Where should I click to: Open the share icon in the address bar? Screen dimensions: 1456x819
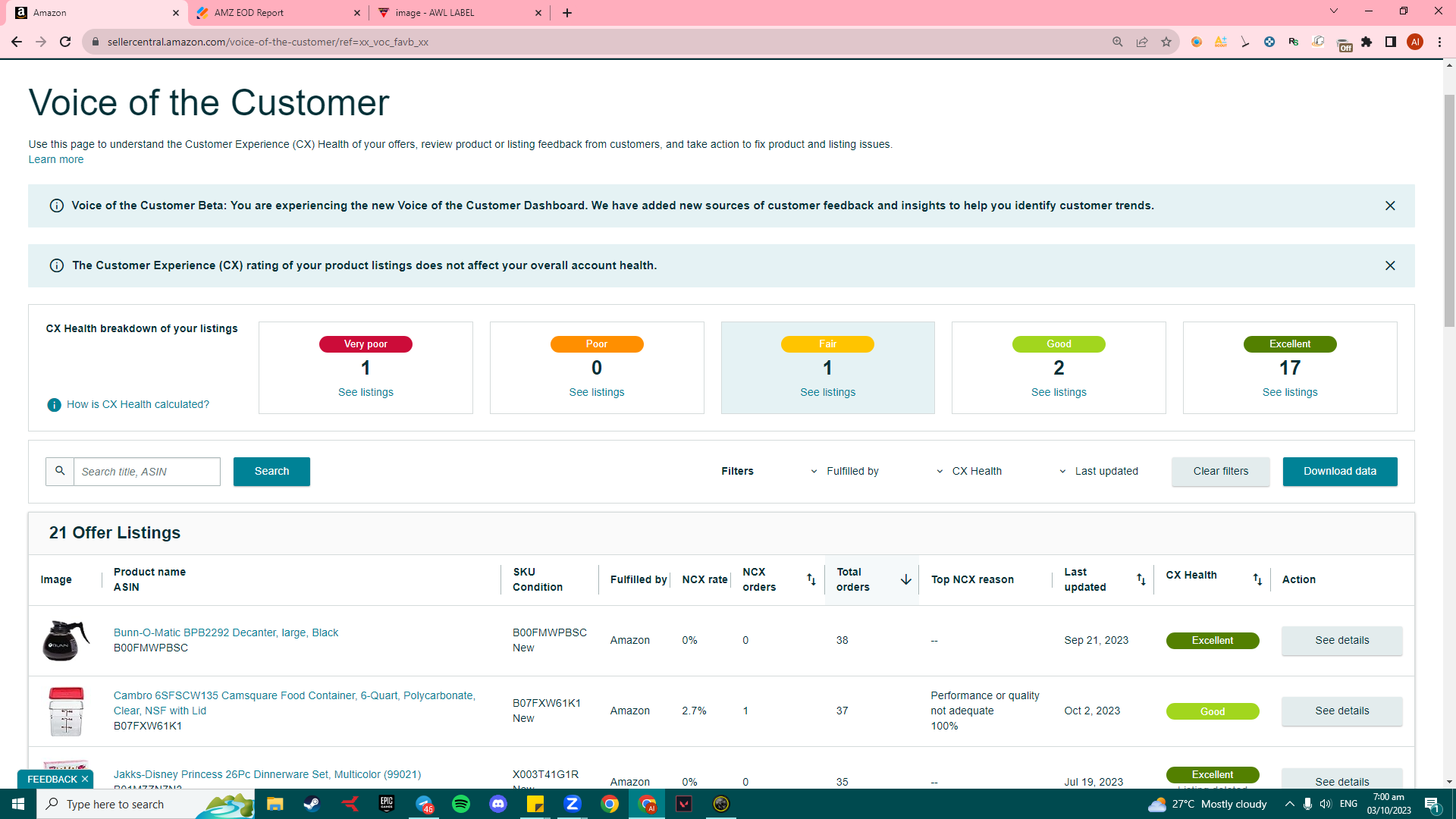click(1142, 42)
